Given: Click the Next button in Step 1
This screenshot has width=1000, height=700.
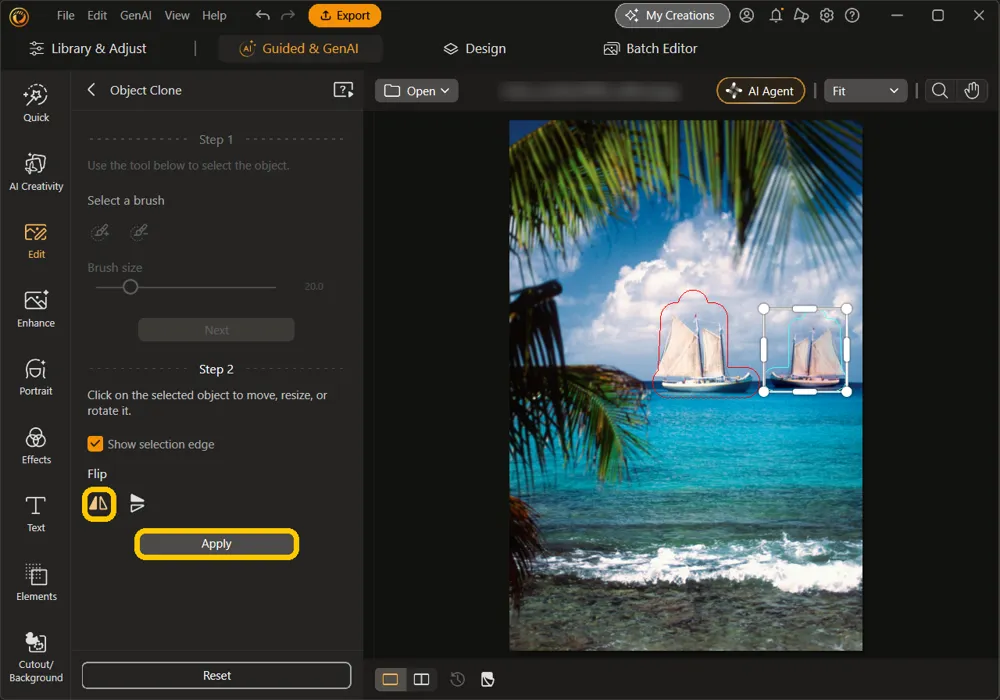Looking at the screenshot, I should tap(217, 330).
